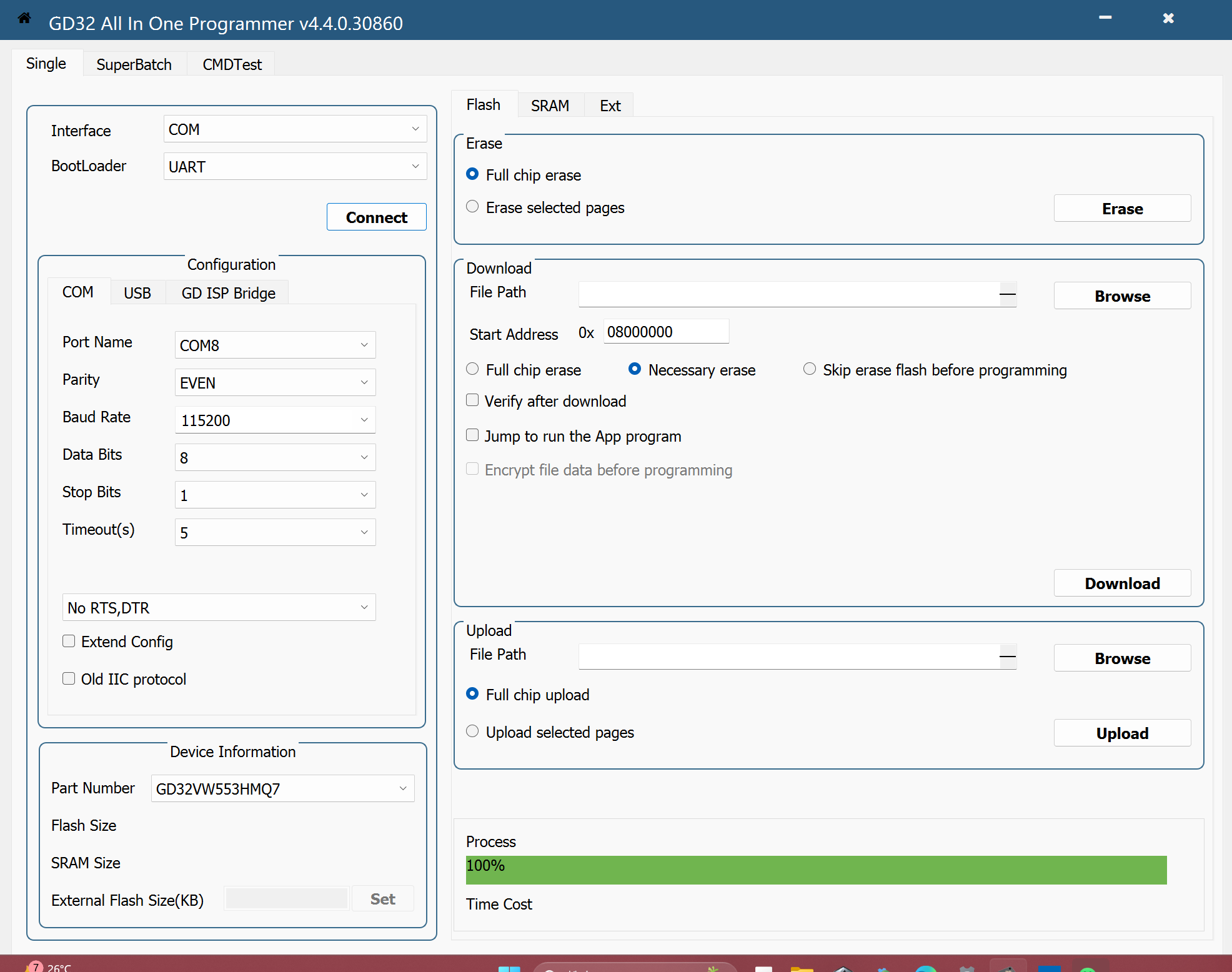Screen dimensions: 1232x972
Task: Click the dash button beside Download File Path
Action: tap(1007, 294)
